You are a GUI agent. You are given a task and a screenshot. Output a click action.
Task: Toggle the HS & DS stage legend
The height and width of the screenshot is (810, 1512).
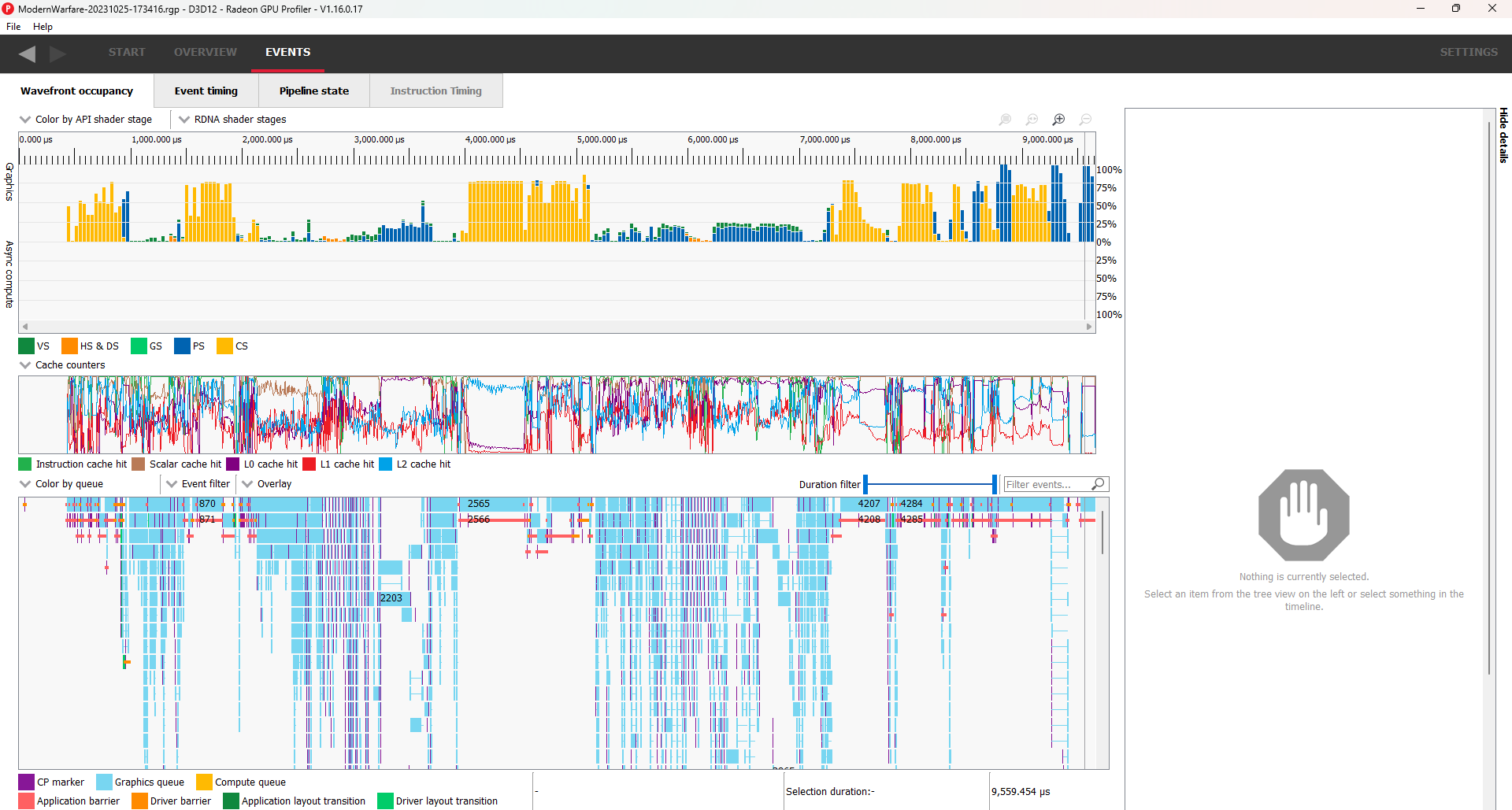point(69,346)
